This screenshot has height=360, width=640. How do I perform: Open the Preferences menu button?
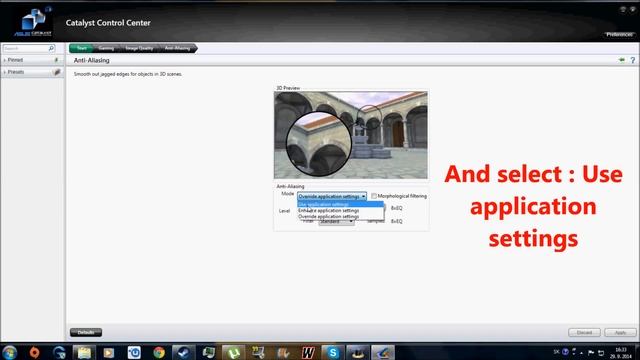[x=619, y=35]
